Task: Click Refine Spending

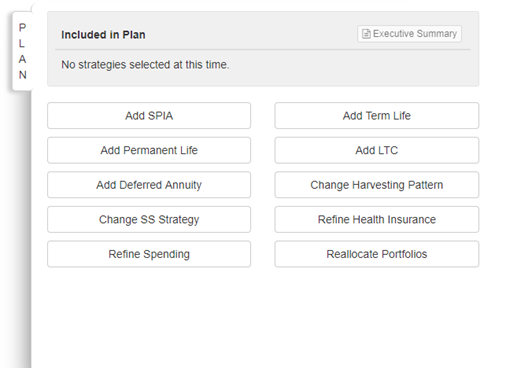Action: pyautogui.click(x=149, y=254)
